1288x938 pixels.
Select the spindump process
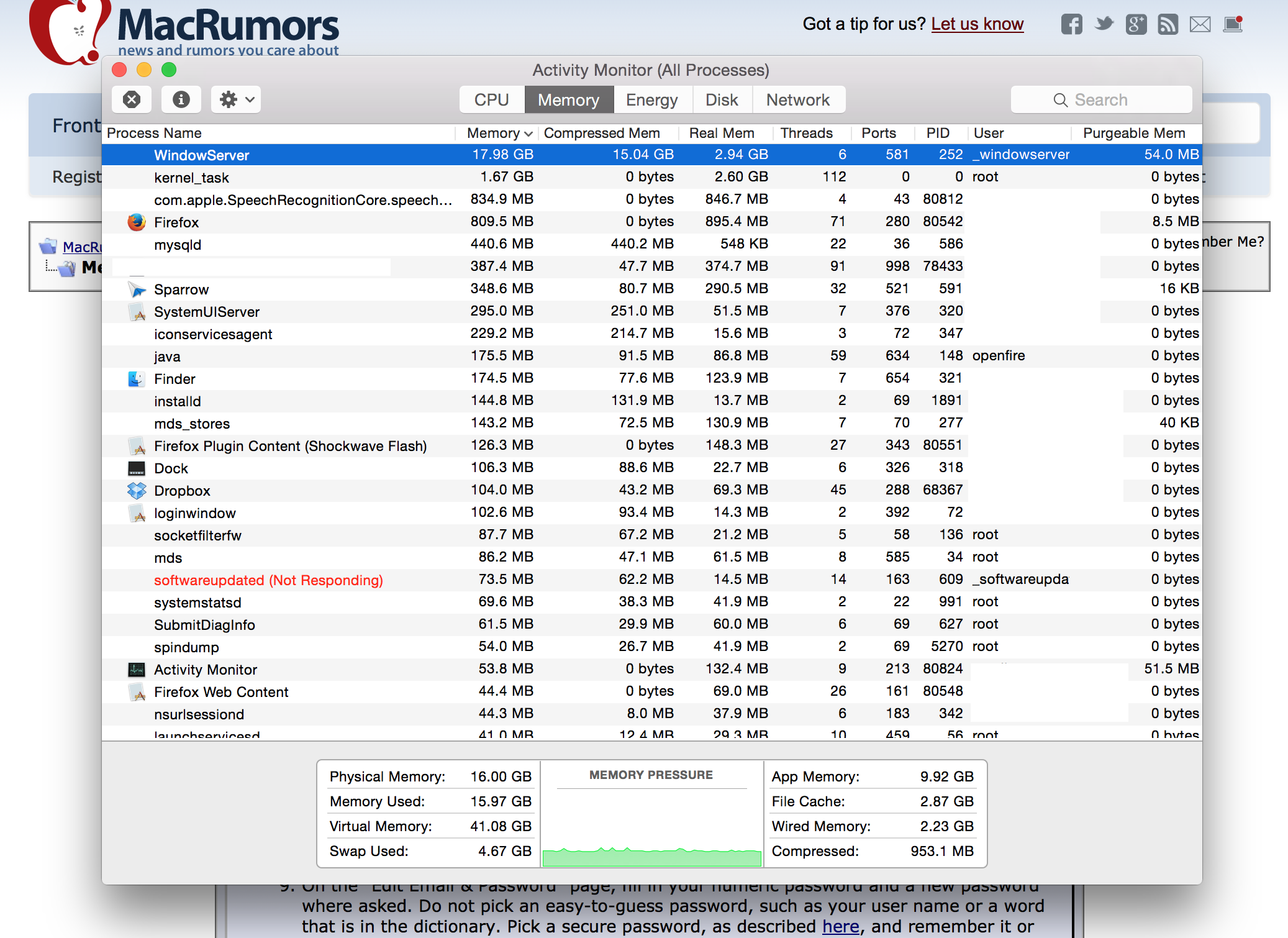click(651, 647)
